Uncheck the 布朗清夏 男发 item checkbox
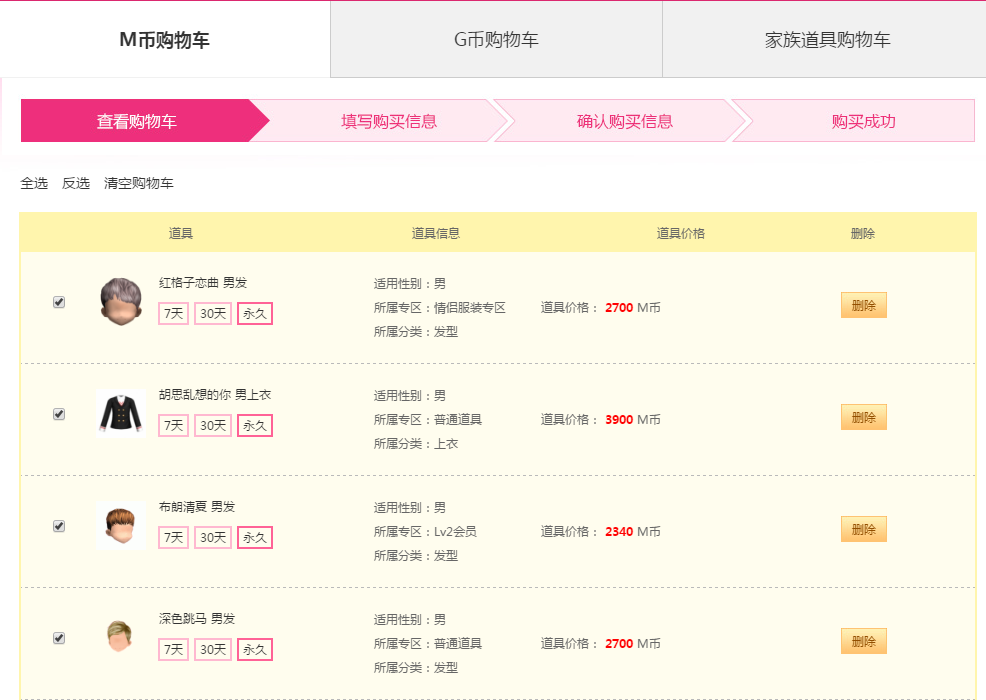The image size is (986, 700). point(59,526)
